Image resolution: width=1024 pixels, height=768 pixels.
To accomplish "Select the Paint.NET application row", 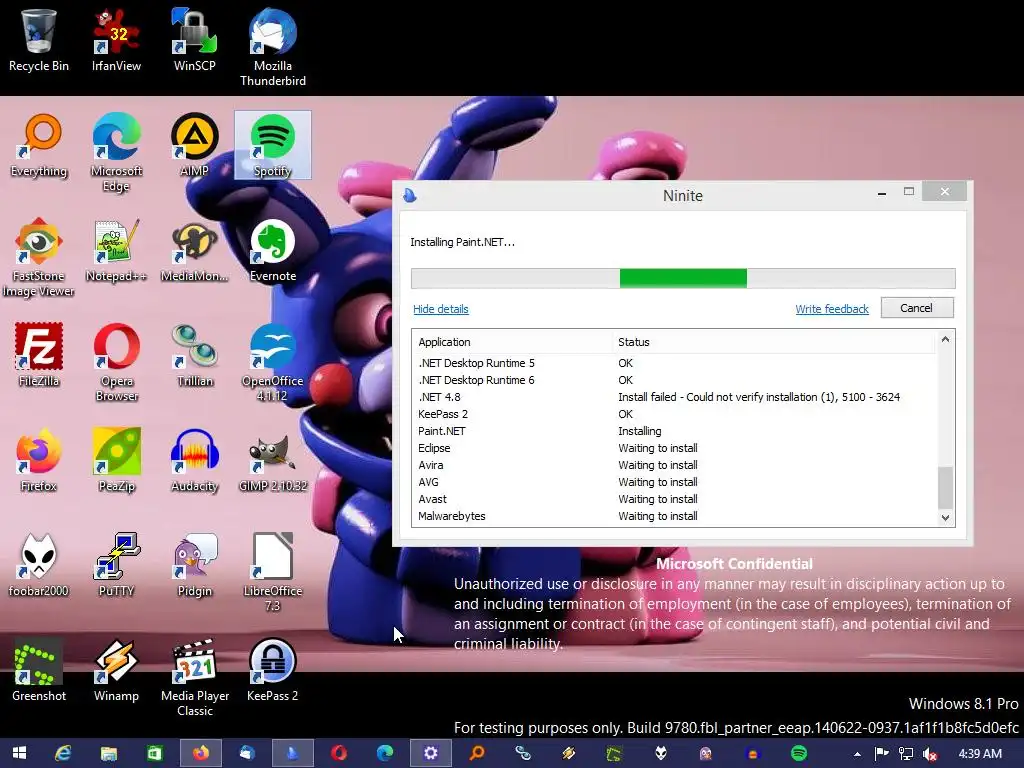I will pyautogui.click(x=676, y=431).
